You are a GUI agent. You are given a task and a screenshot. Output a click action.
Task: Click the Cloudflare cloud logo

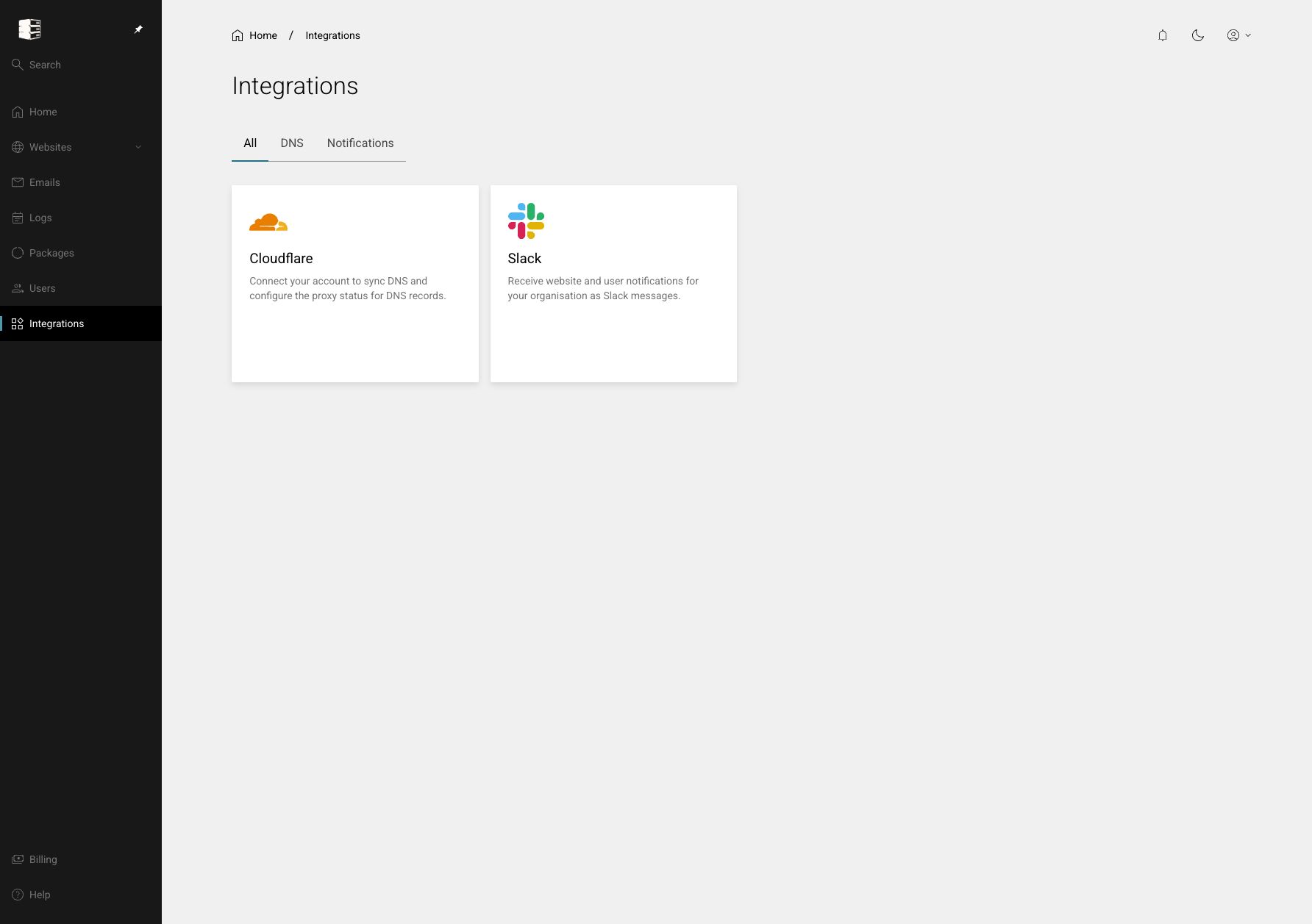click(x=268, y=222)
